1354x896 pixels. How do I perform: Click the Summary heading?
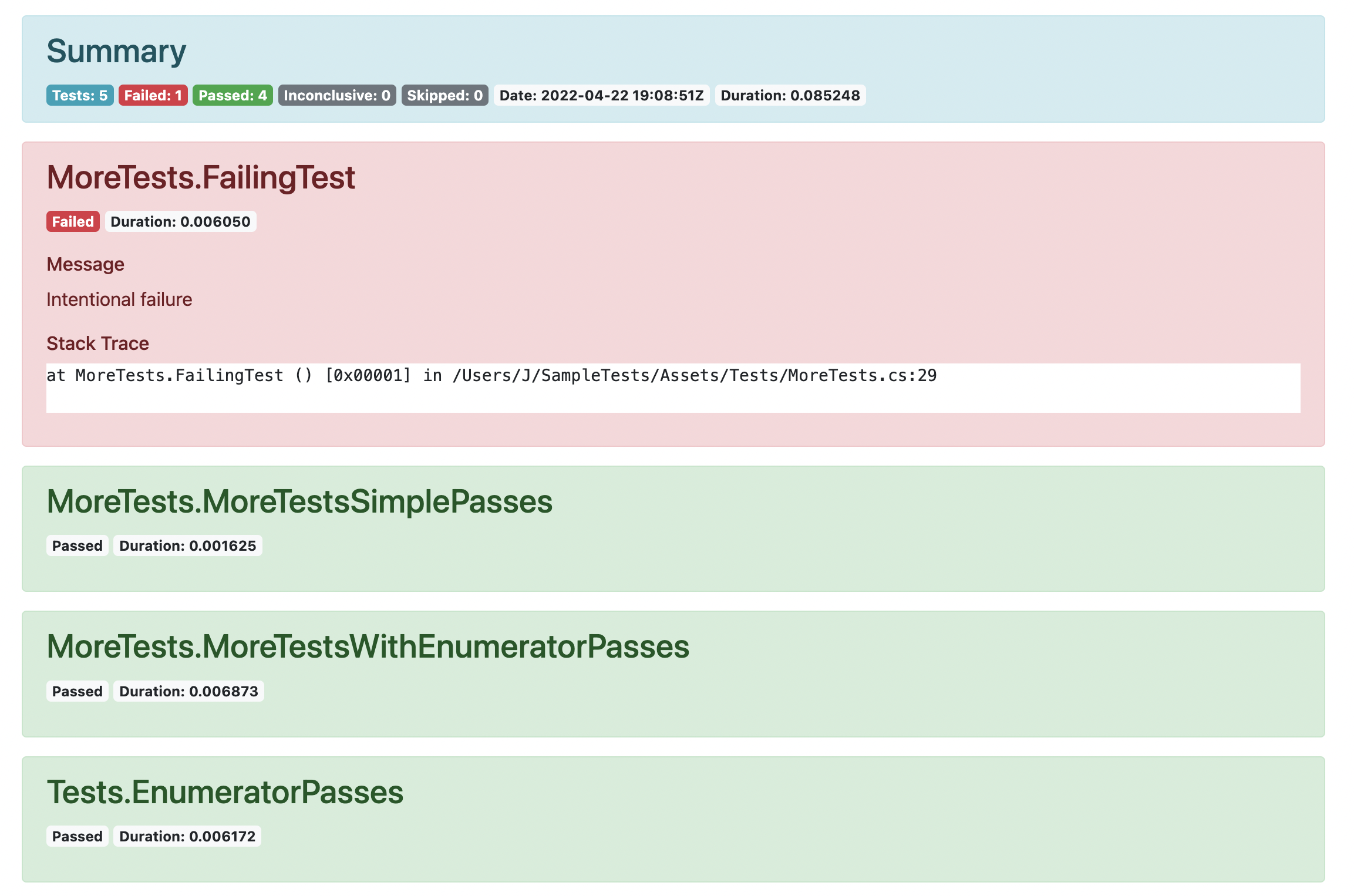pyautogui.click(x=116, y=51)
